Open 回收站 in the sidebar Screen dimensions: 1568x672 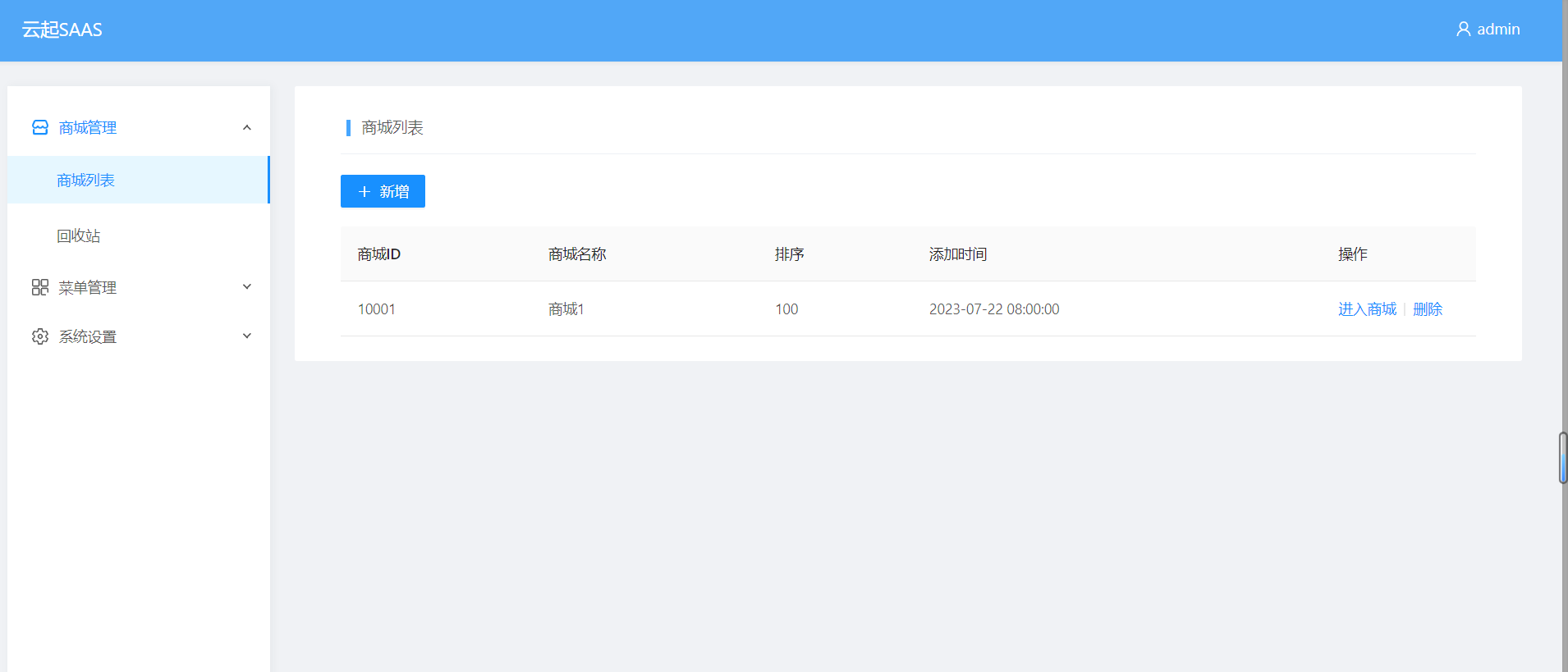tap(79, 235)
